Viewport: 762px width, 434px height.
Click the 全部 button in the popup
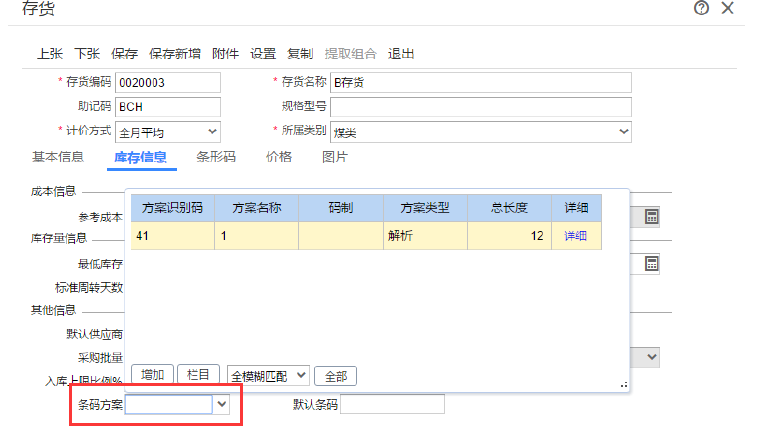[x=335, y=376]
